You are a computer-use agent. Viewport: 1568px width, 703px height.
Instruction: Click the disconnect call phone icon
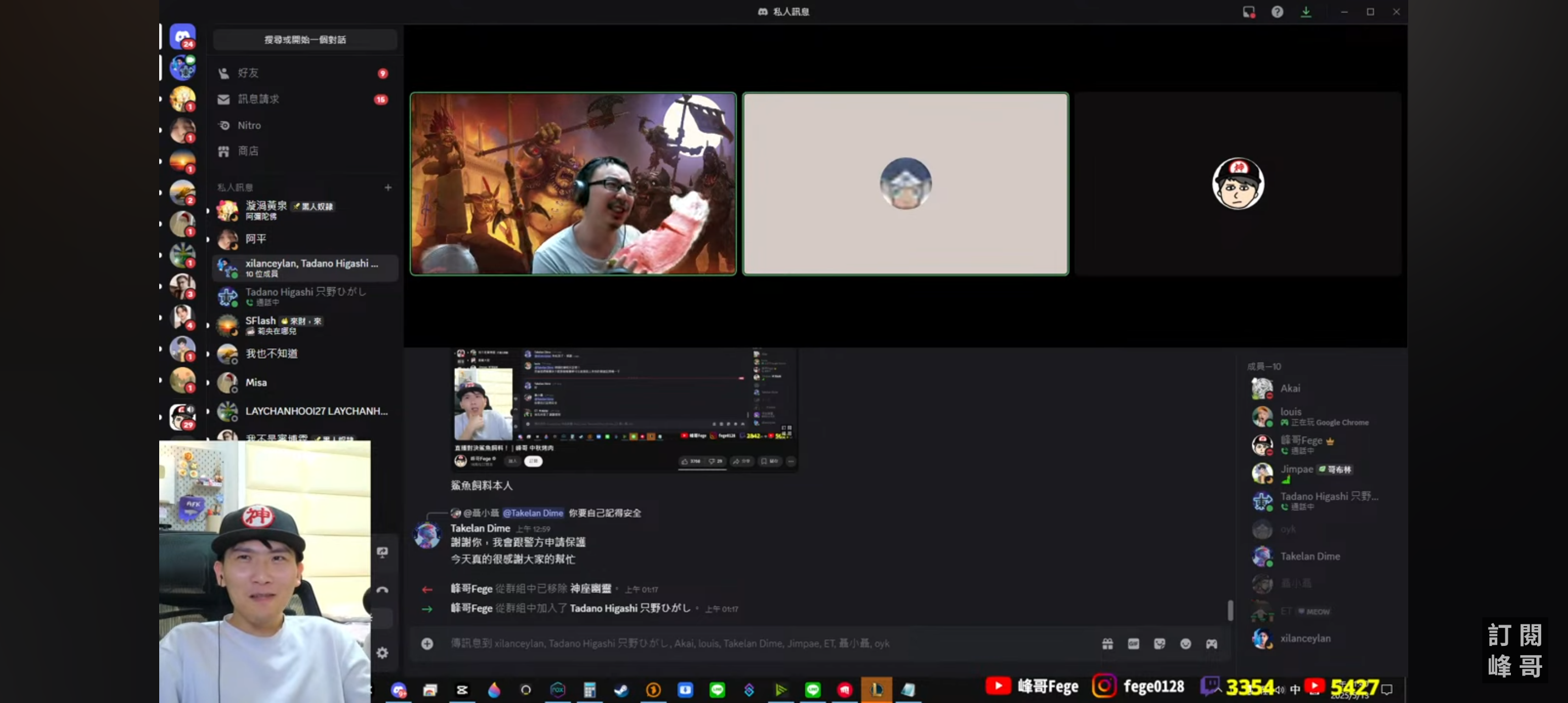[382, 589]
